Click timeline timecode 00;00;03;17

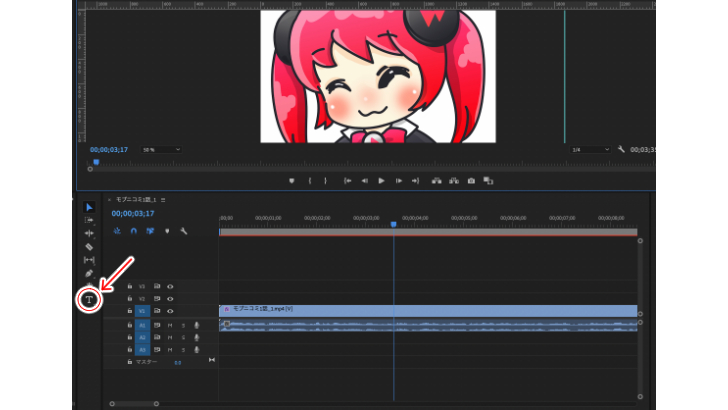point(133,214)
